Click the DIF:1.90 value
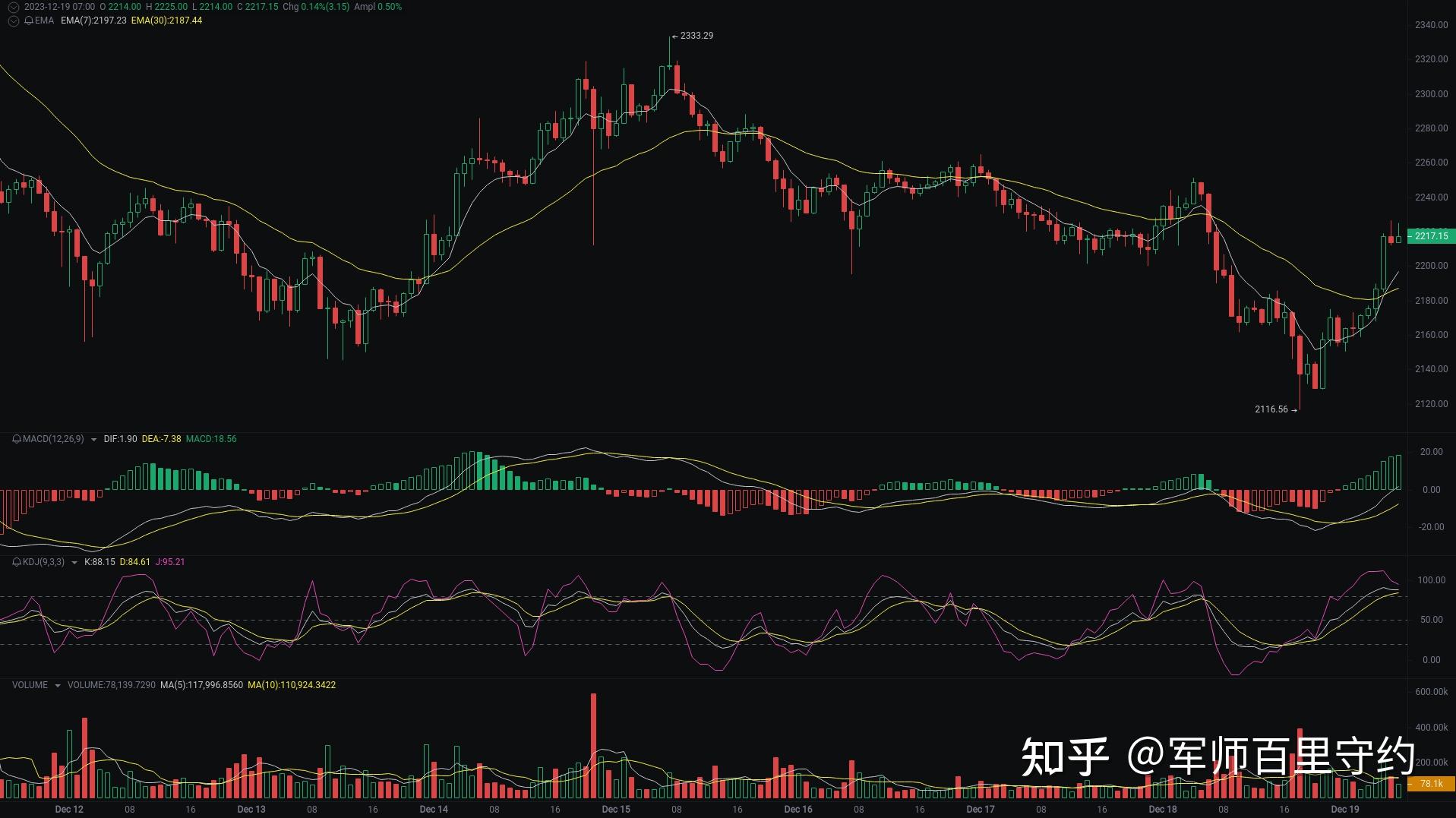The height and width of the screenshot is (818, 1456). pyautogui.click(x=120, y=439)
